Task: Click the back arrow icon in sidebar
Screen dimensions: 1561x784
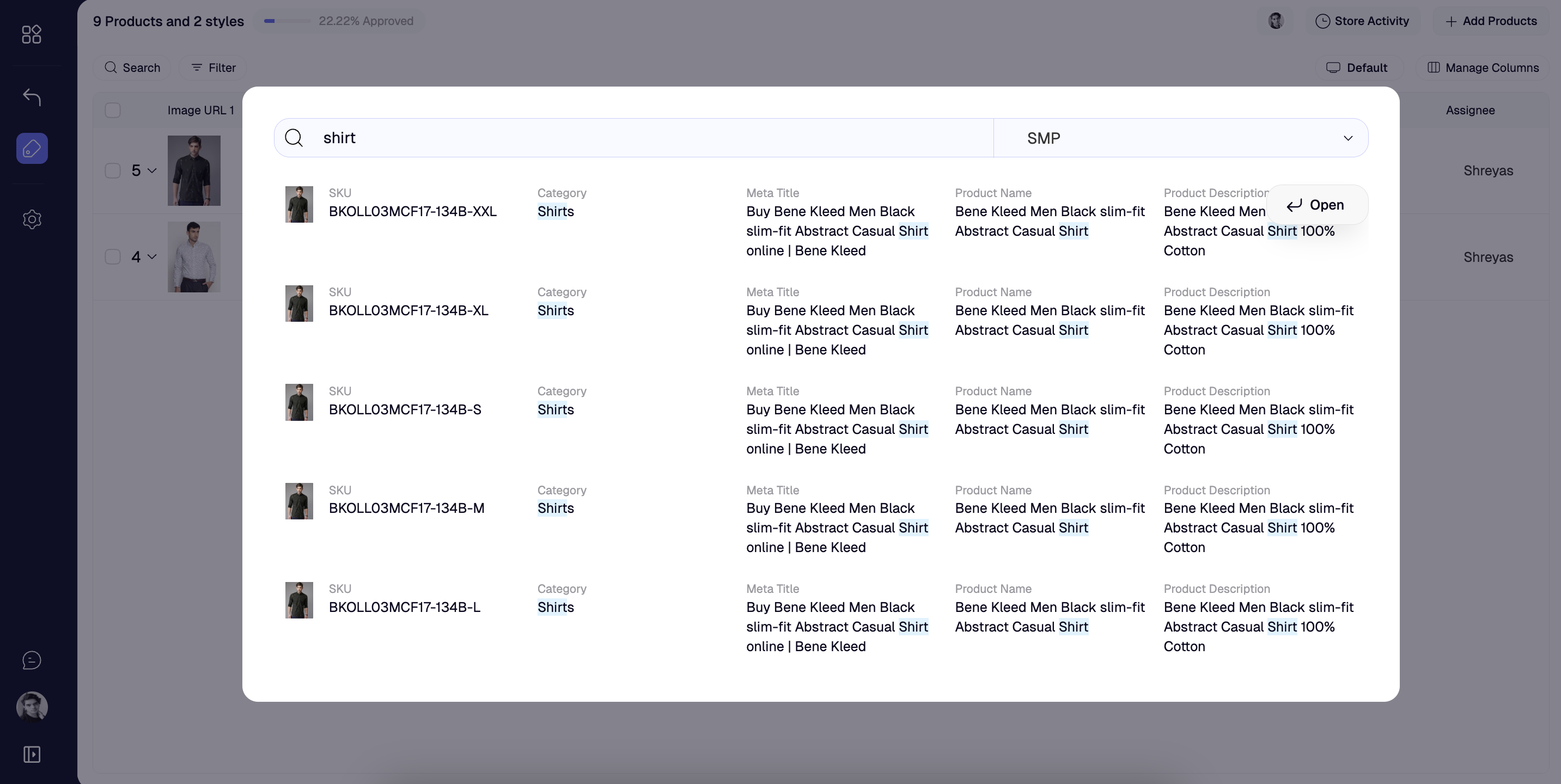Action: [x=32, y=97]
